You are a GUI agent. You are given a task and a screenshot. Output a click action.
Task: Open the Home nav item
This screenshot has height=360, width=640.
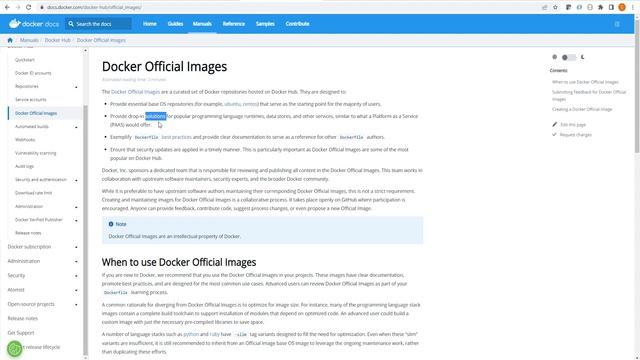click(150, 24)
